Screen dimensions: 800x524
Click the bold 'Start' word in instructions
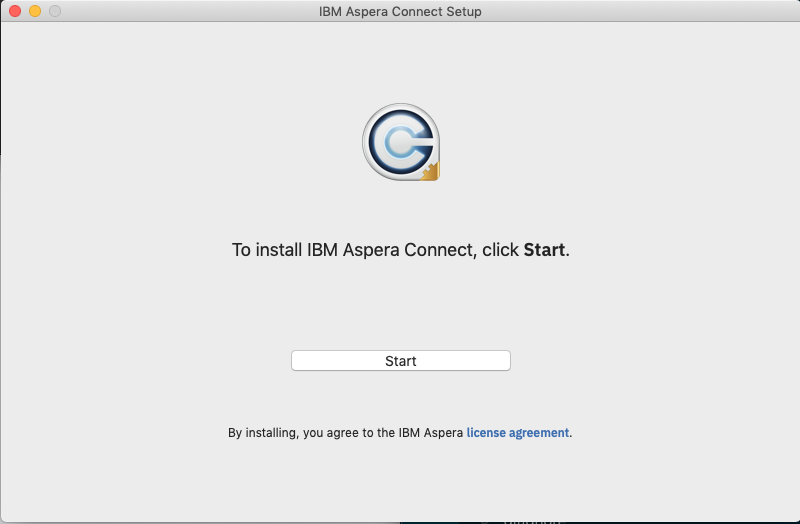[x=544, y=250]
